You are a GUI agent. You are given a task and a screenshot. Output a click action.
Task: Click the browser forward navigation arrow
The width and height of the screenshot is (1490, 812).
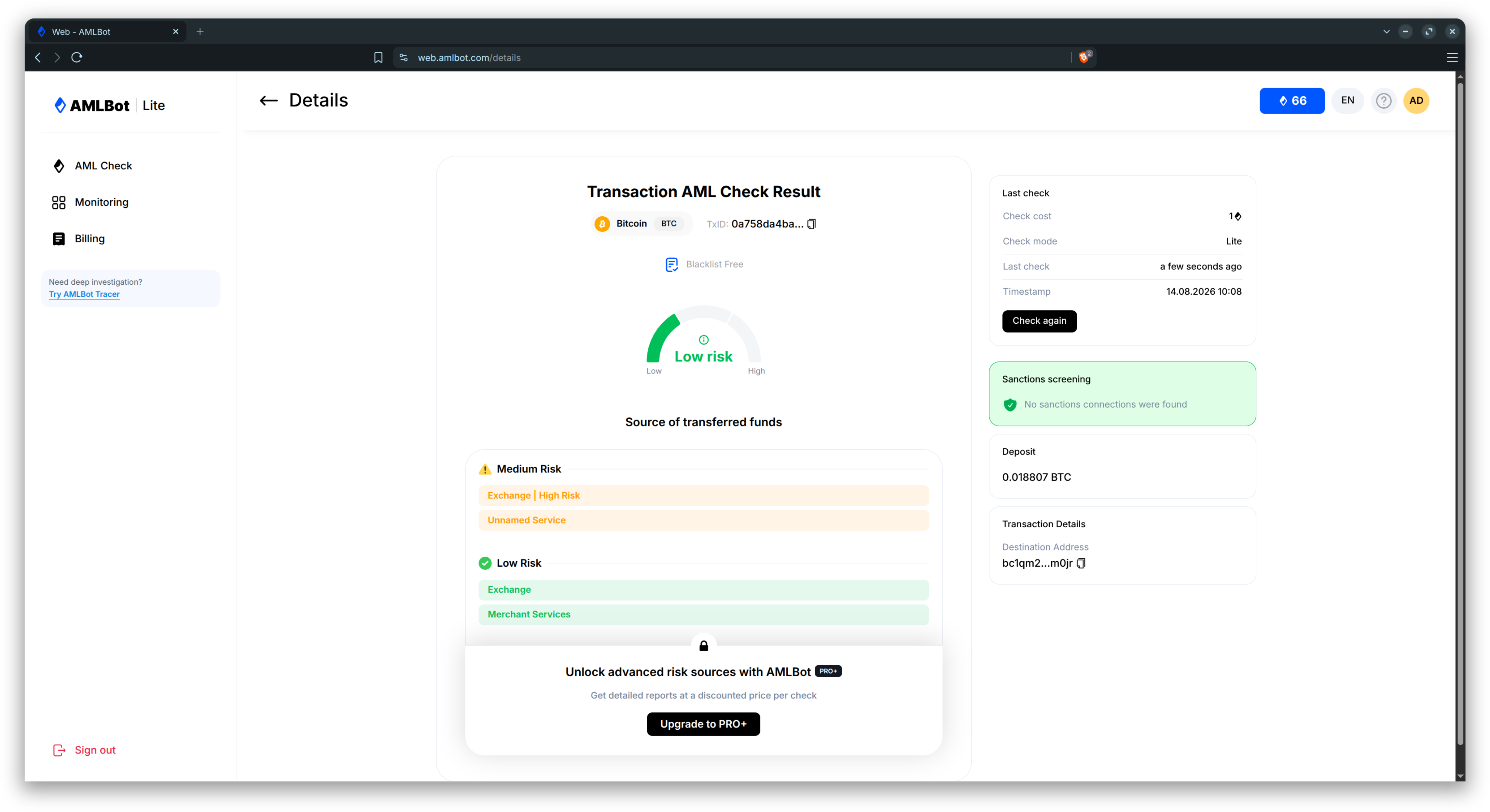[57, 57]
